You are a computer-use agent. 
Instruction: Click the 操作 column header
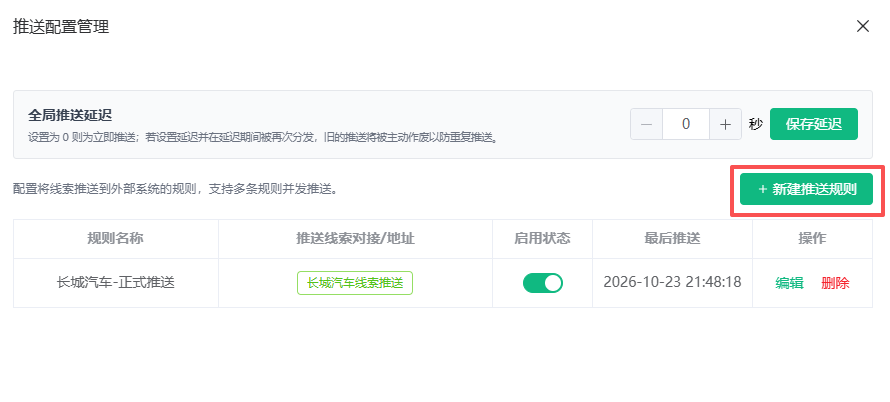point(812,238)
